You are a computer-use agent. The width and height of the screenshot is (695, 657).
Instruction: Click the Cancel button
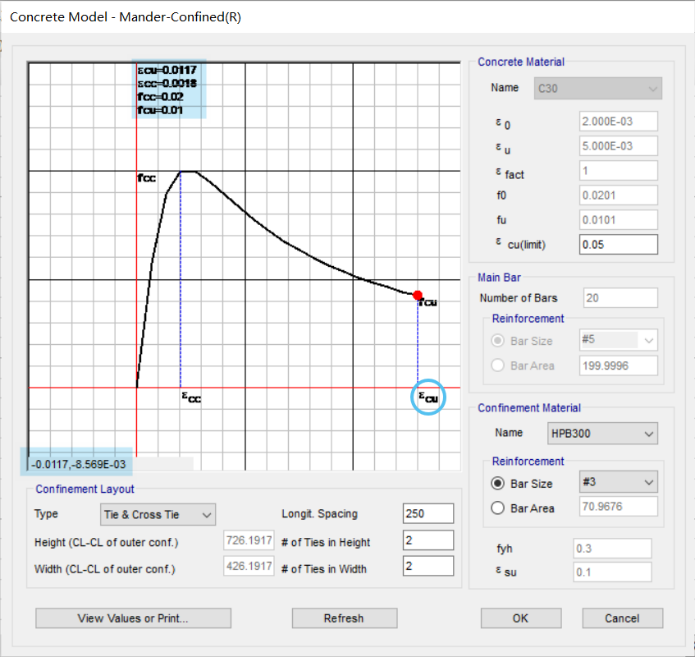pos(622,618)
